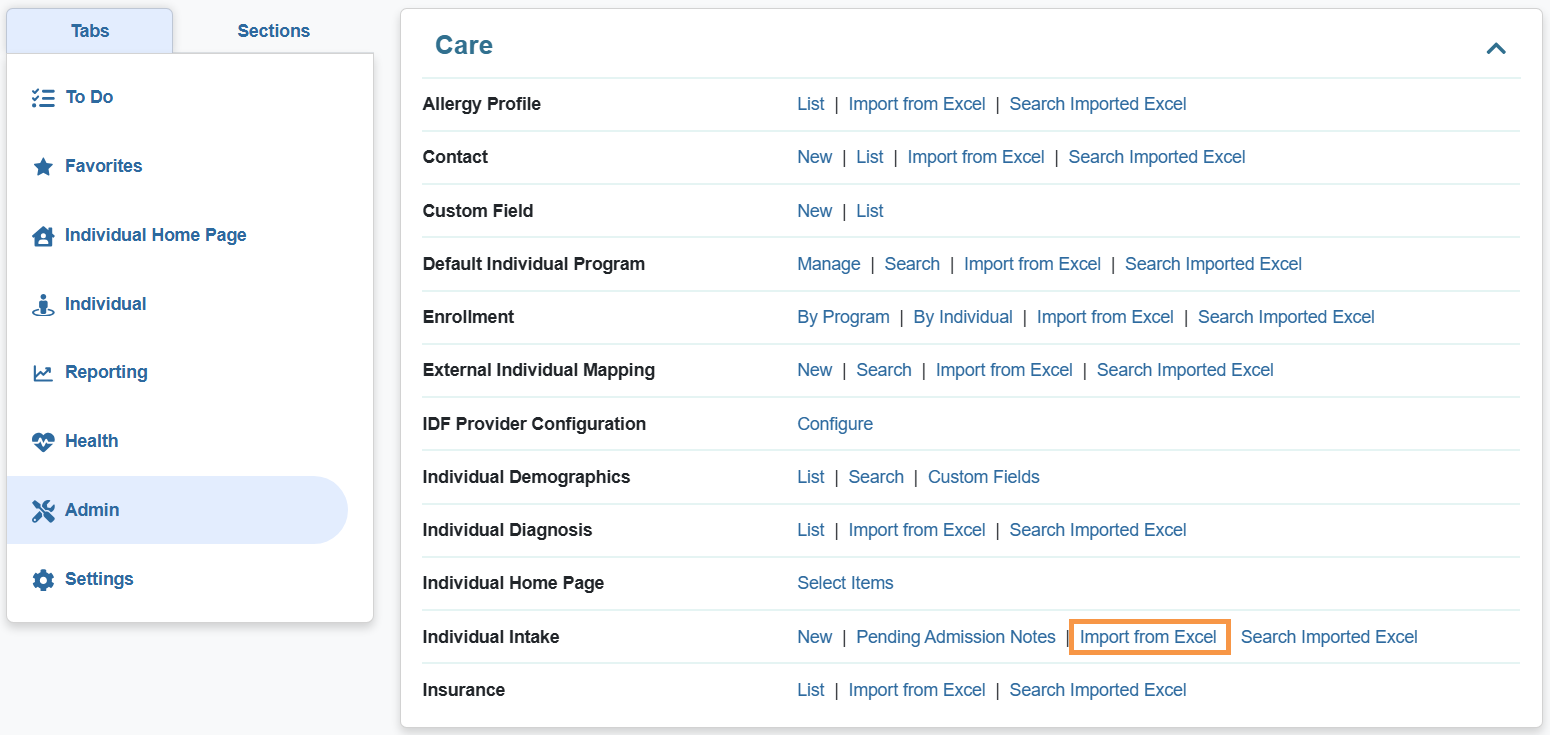Click Configure for IDF Provider Configuration
Image resolution: width=1550 pixels, height=735 pixels.
point(834,424)
